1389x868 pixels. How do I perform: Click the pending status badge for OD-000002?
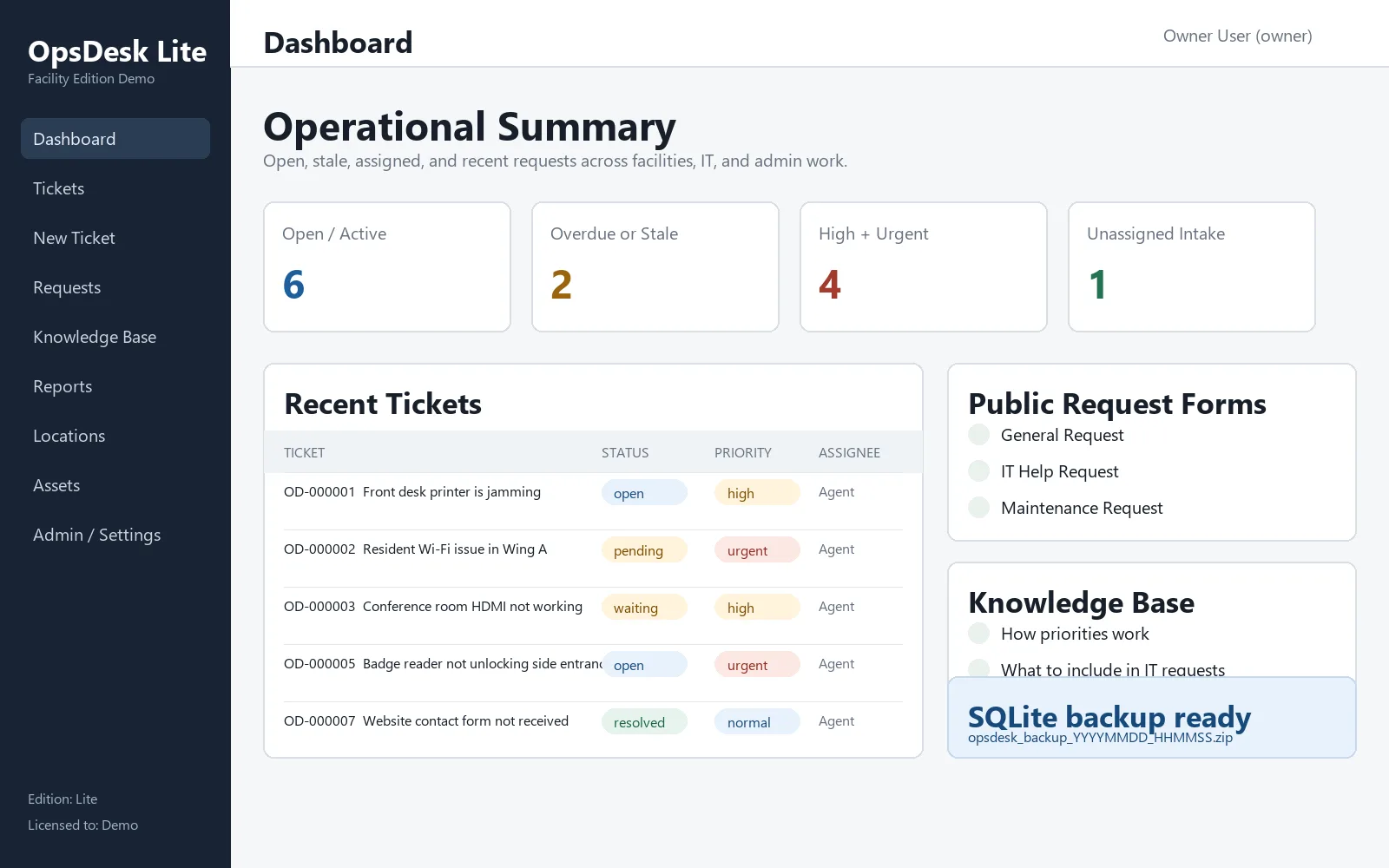tap(644, 550)
